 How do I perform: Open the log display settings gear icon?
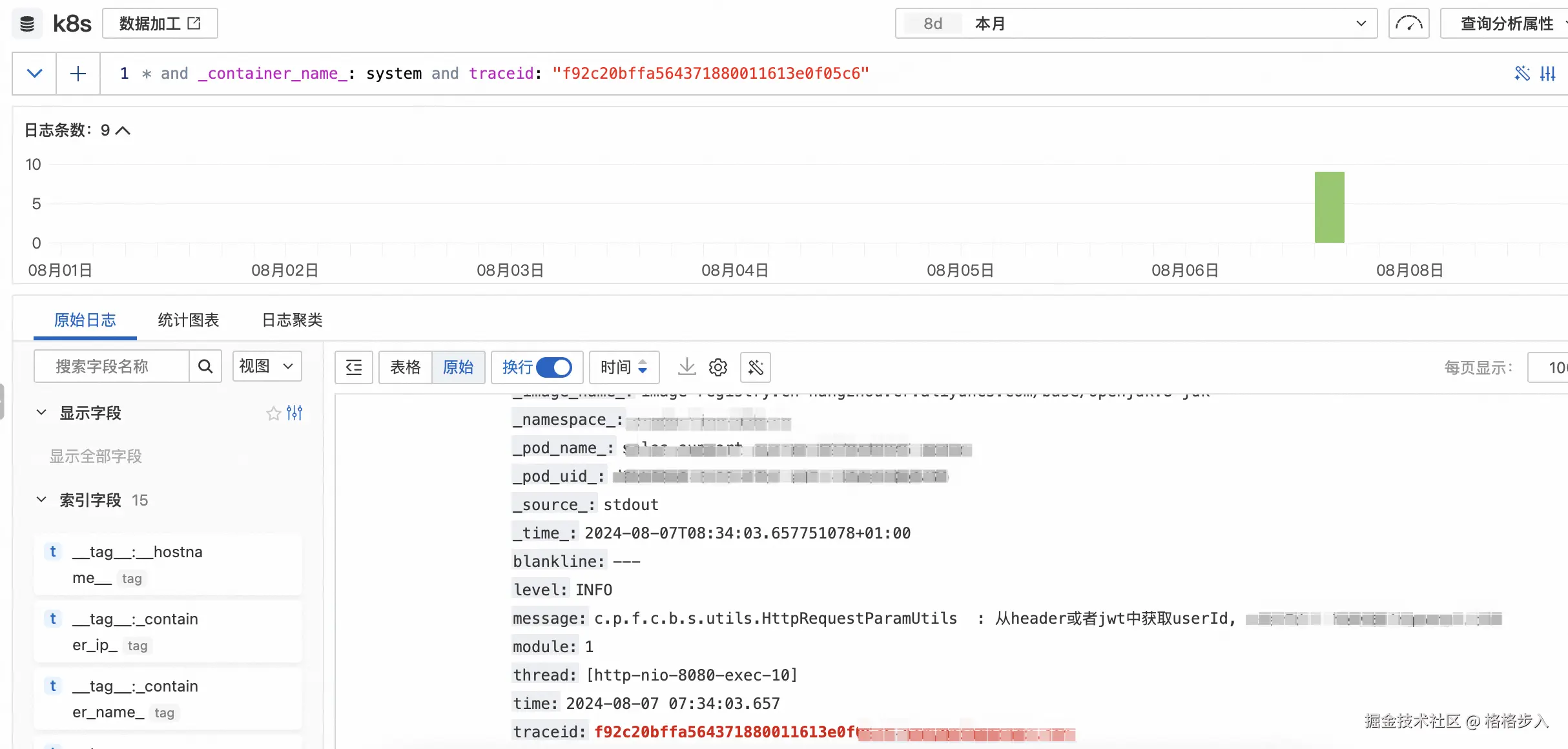tap(717, 367)
